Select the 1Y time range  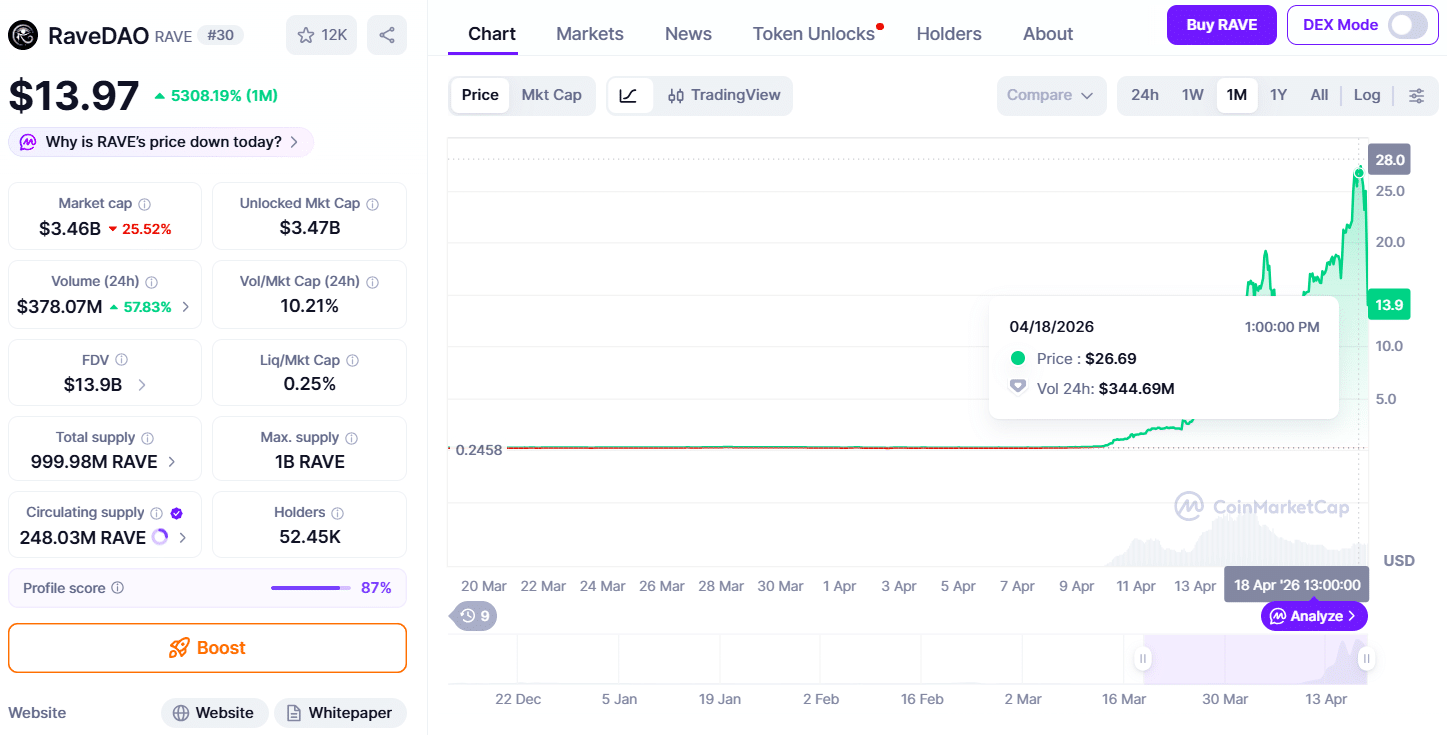(1278, 95)
